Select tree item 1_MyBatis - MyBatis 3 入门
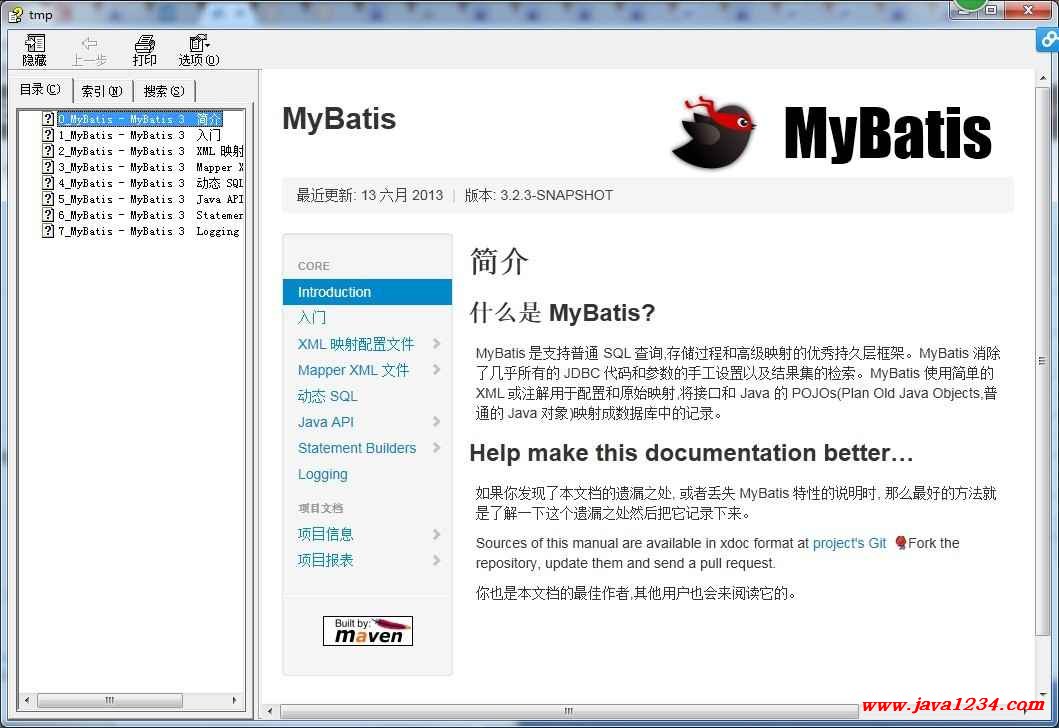This screenshot has width=1059, height=728. [x=139, y=135]
